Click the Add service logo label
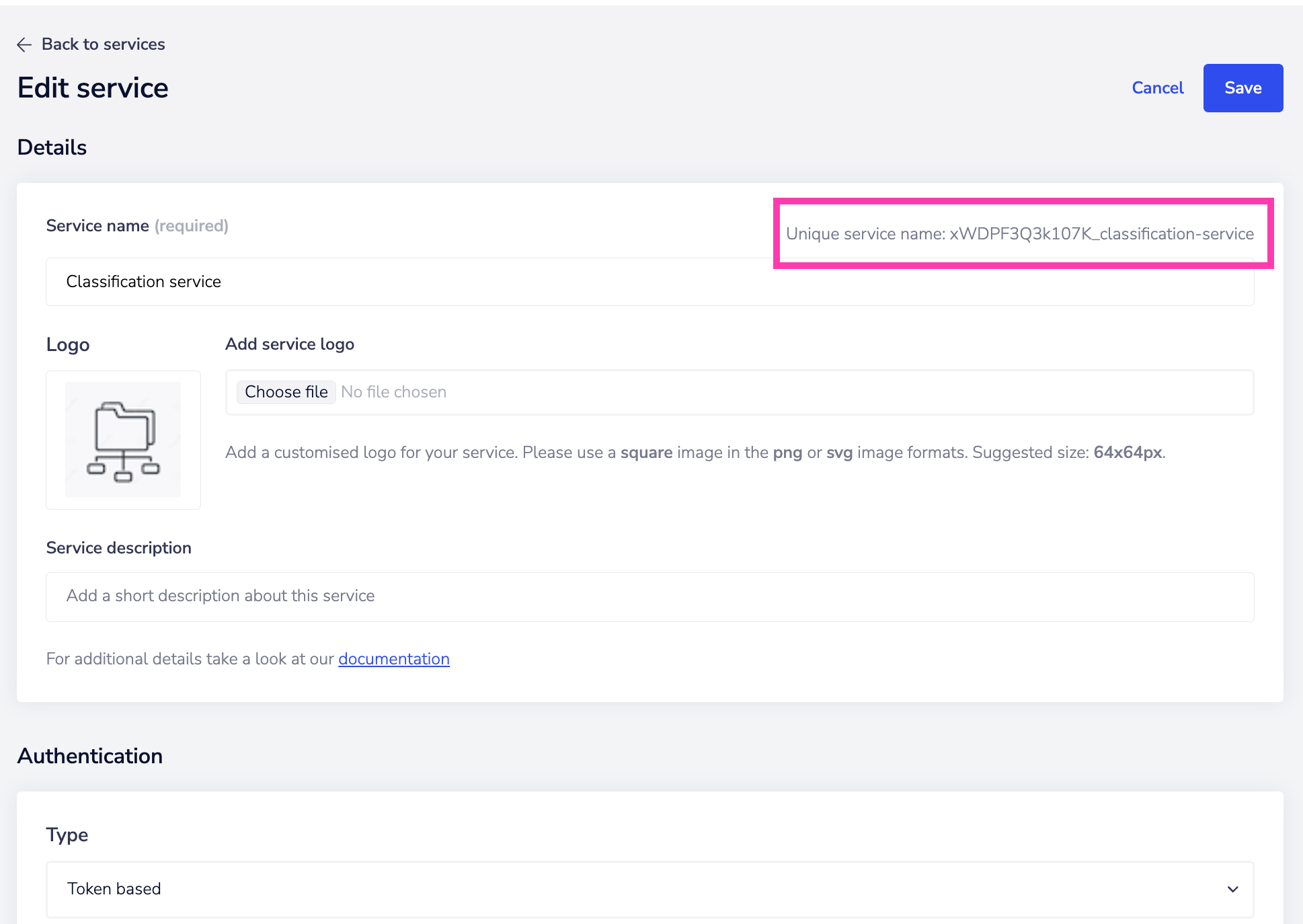 pyautogui.click(x=289, y=344)
